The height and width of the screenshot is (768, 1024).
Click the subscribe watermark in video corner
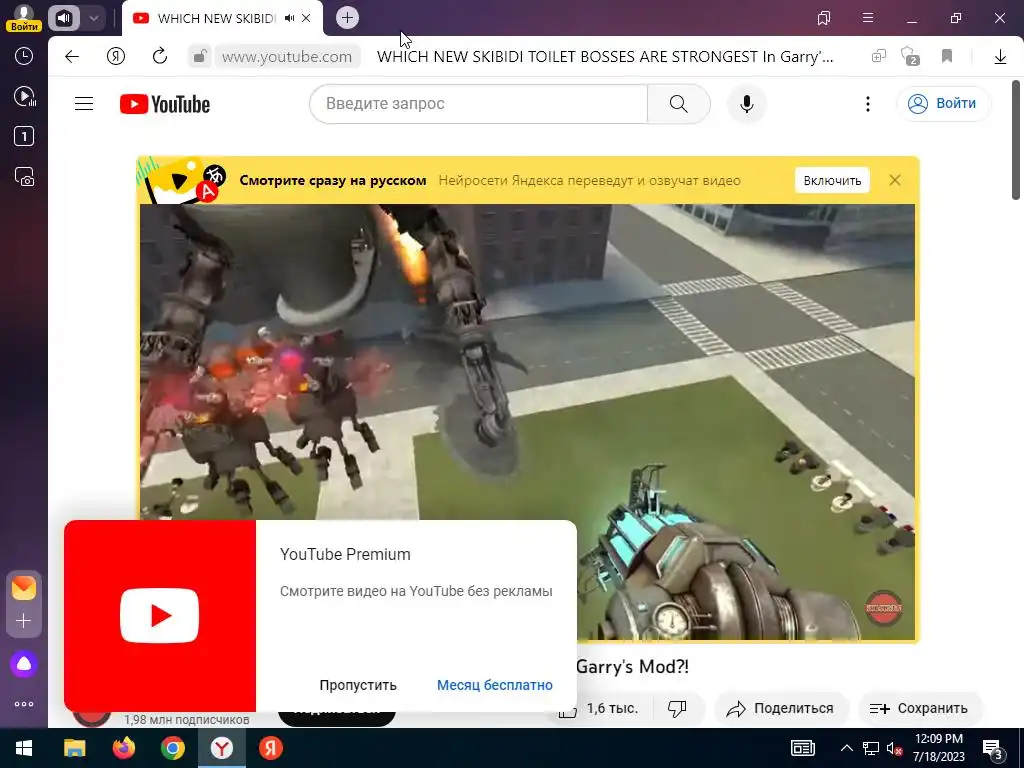click(x=884, y=608)
